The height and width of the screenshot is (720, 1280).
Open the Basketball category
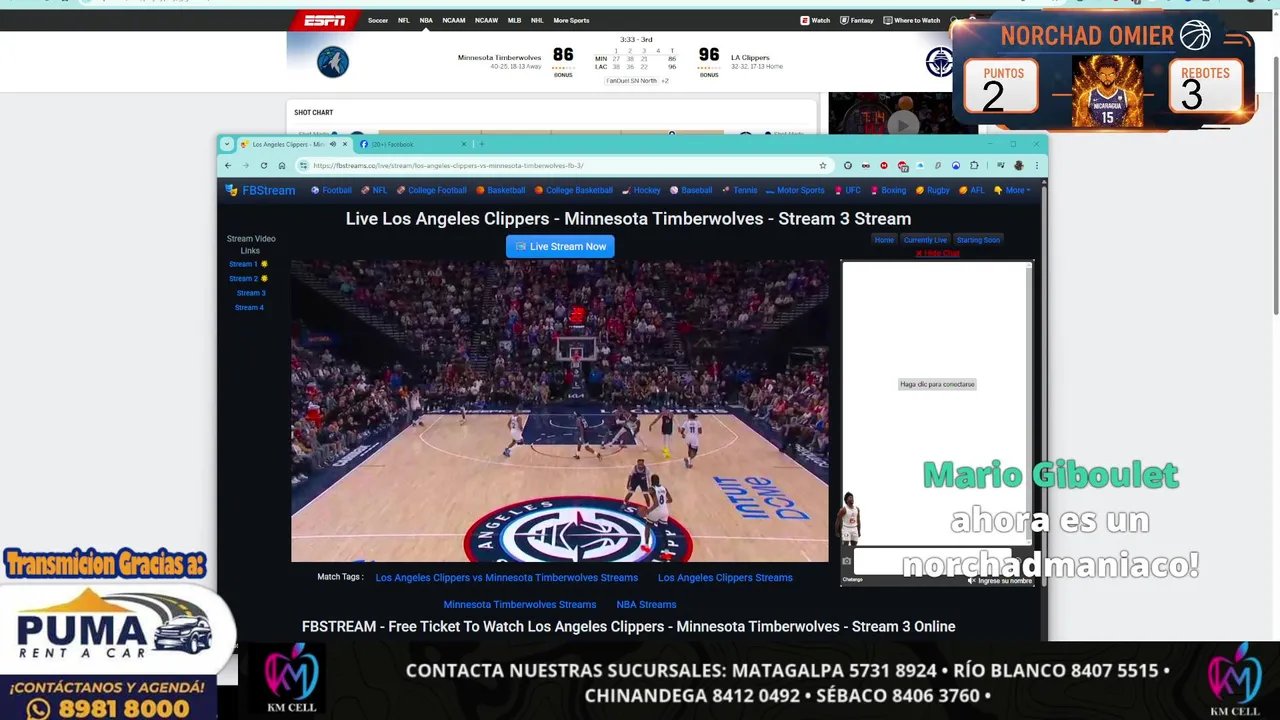pos(500,190)
